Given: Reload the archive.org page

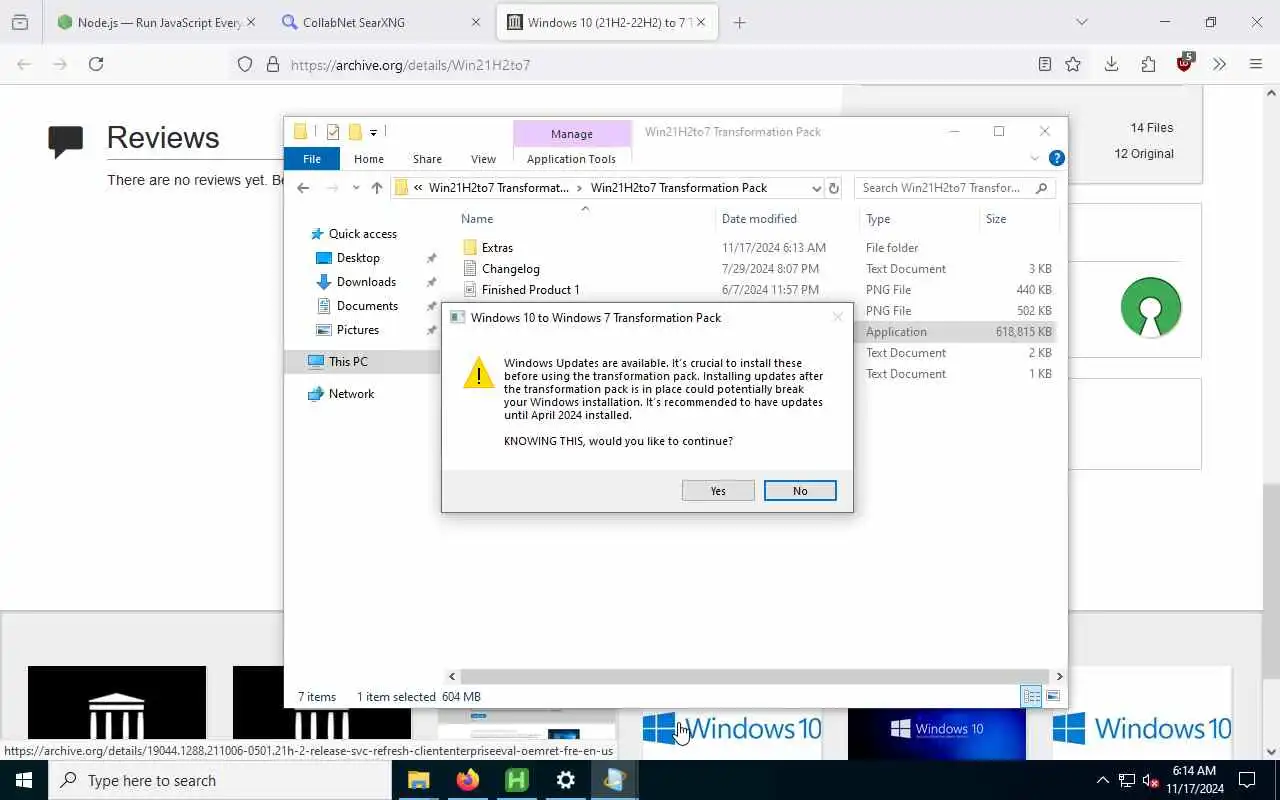Looking at the screenshot, I should [x=96, y=64].
